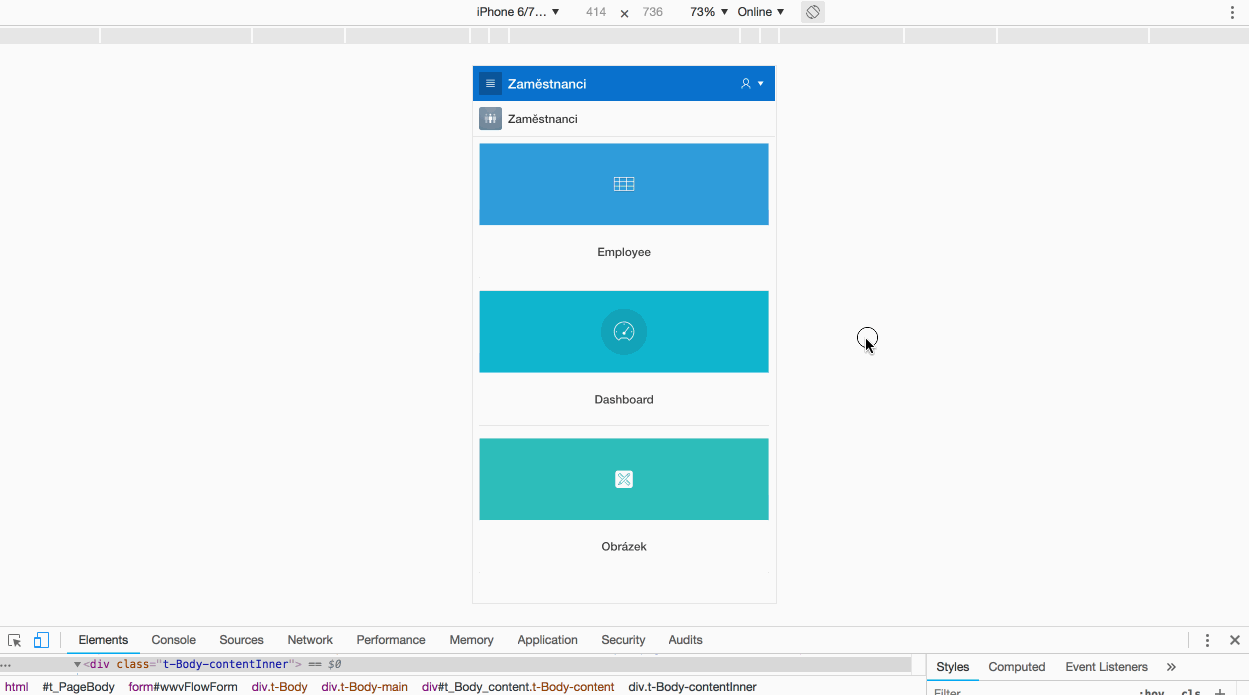
Task: Open the device toolbar more options menu
Action: (1232, 12)
